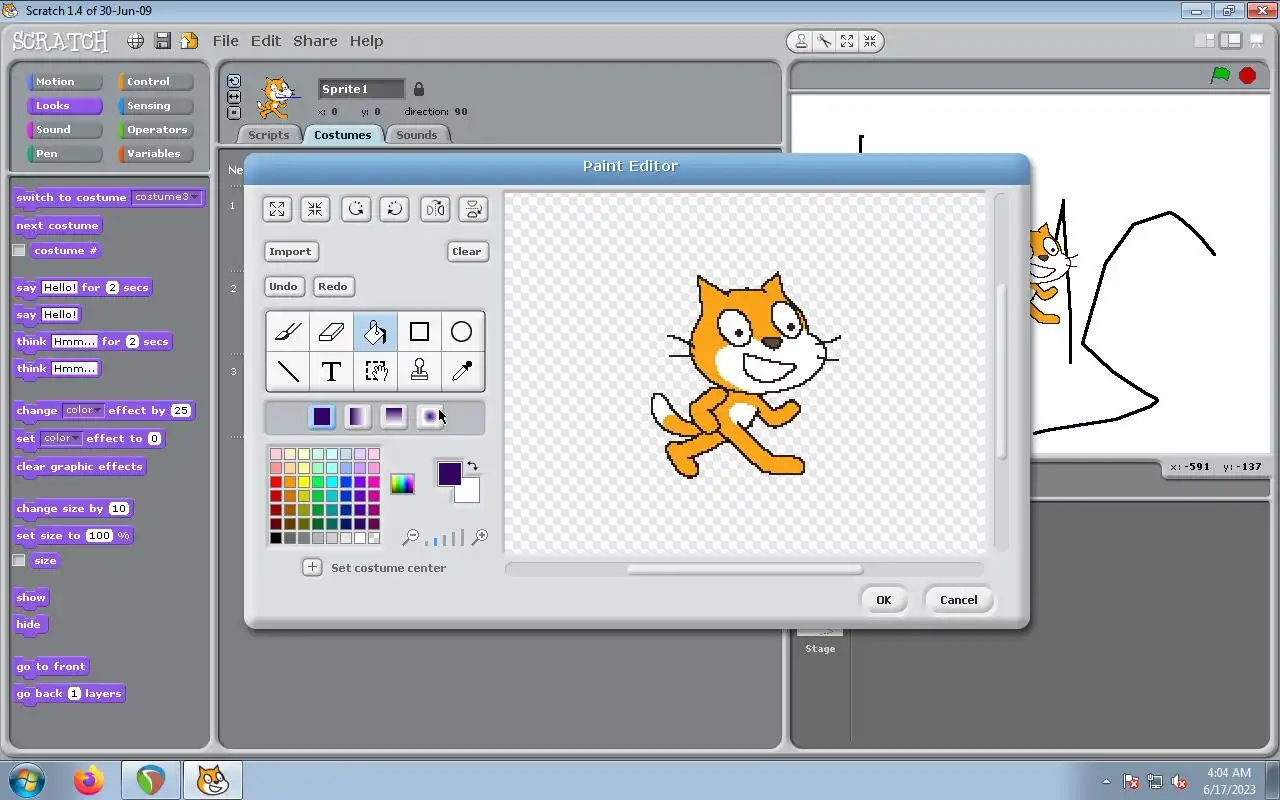Click the Undo button
Screen dimensions: 1280x800
click(x=283, y=287)
